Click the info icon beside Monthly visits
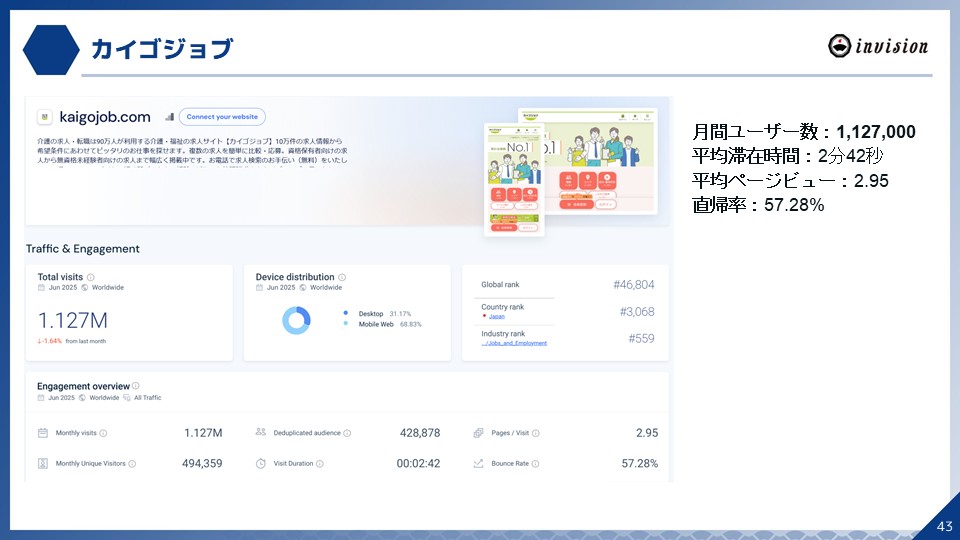This screenshot has height=540, width=960. (103, 433)
